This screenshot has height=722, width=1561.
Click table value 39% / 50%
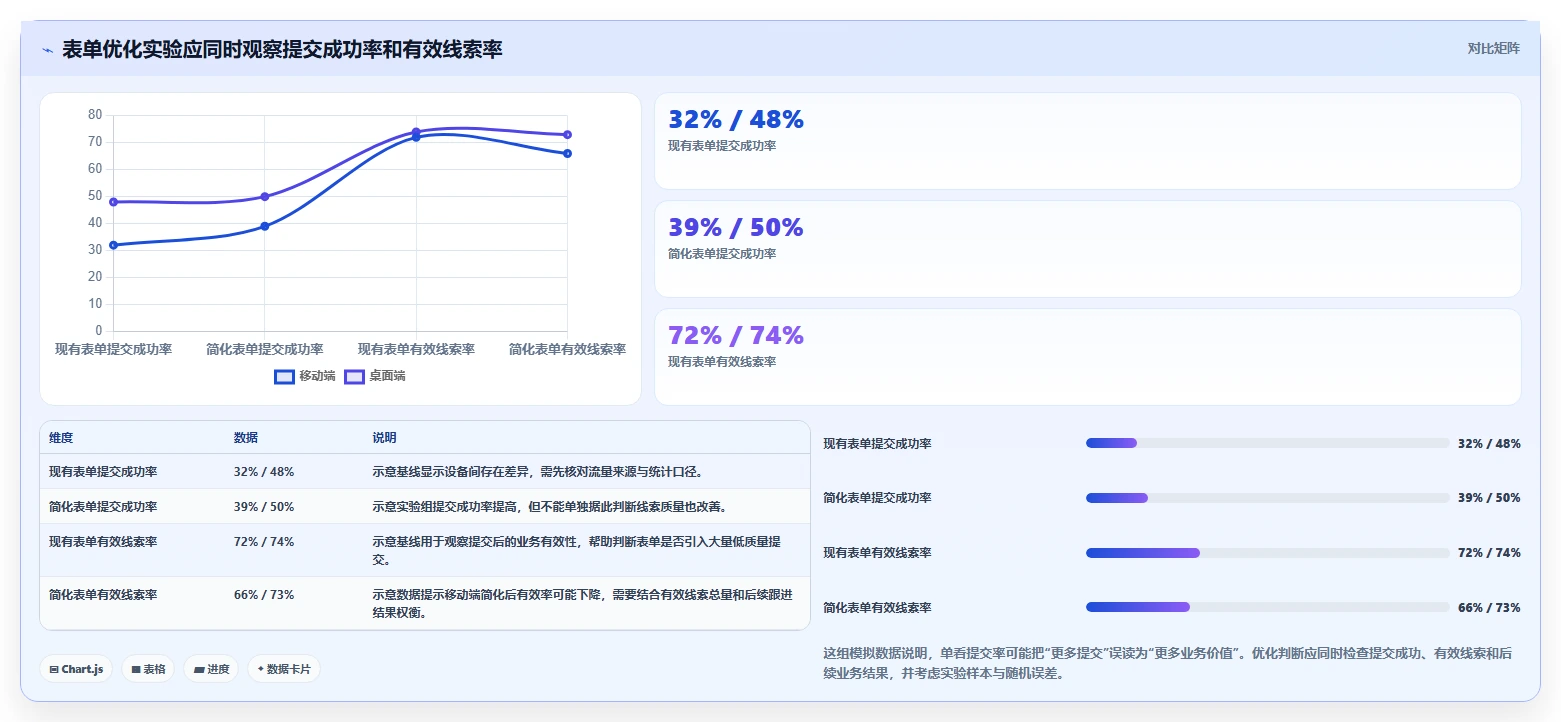click(x=264, y=507)
